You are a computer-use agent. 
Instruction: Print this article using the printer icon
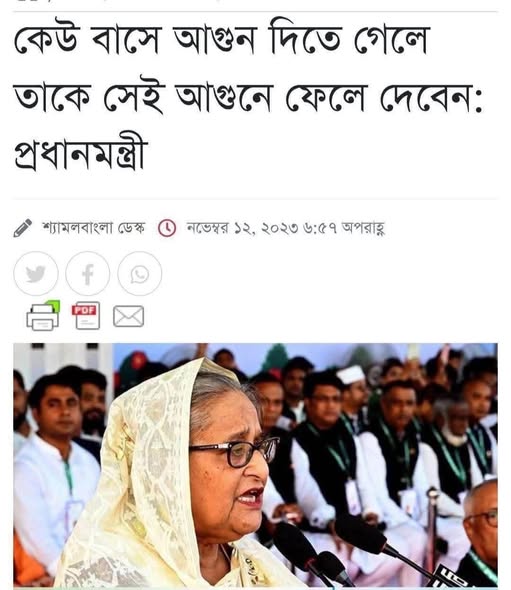[43, 316]
